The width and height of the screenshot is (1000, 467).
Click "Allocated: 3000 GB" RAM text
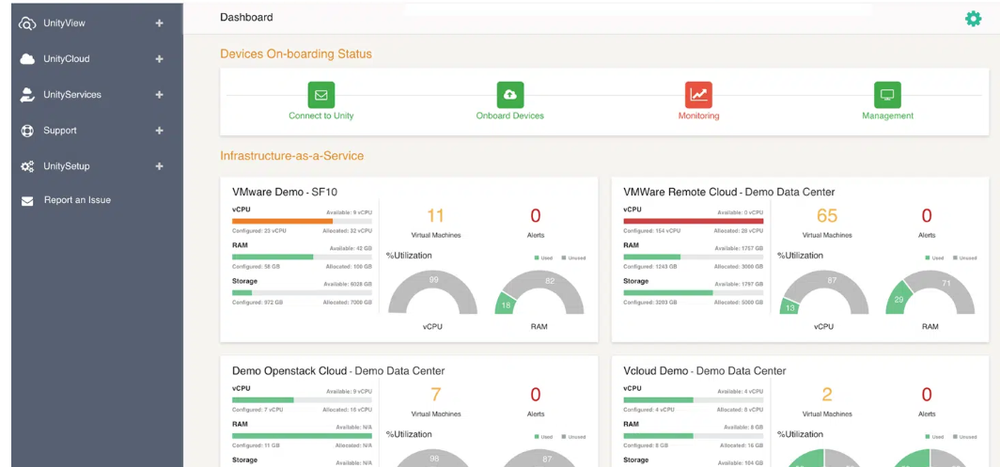tap(739, 266)
